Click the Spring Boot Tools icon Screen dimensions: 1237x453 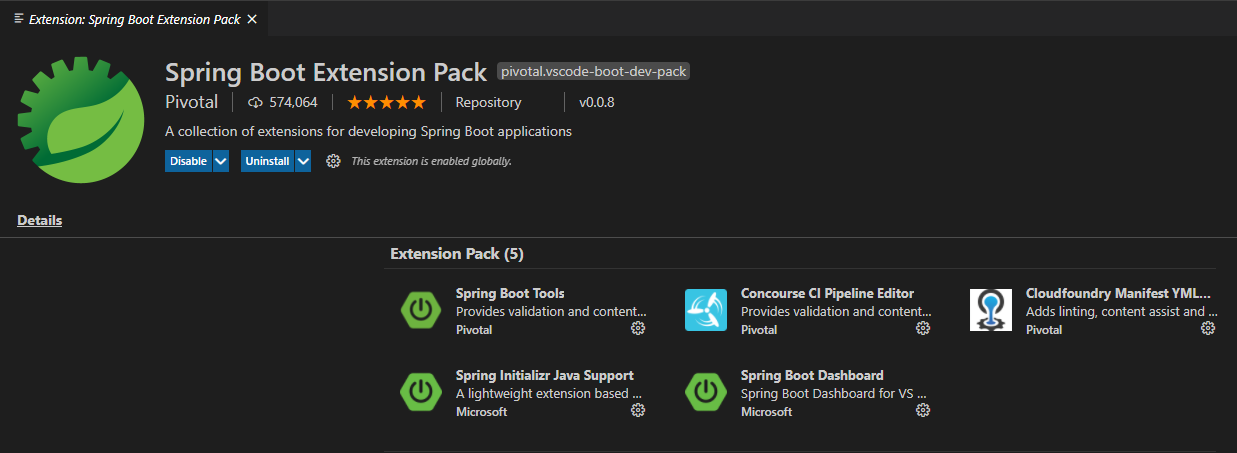420,310
